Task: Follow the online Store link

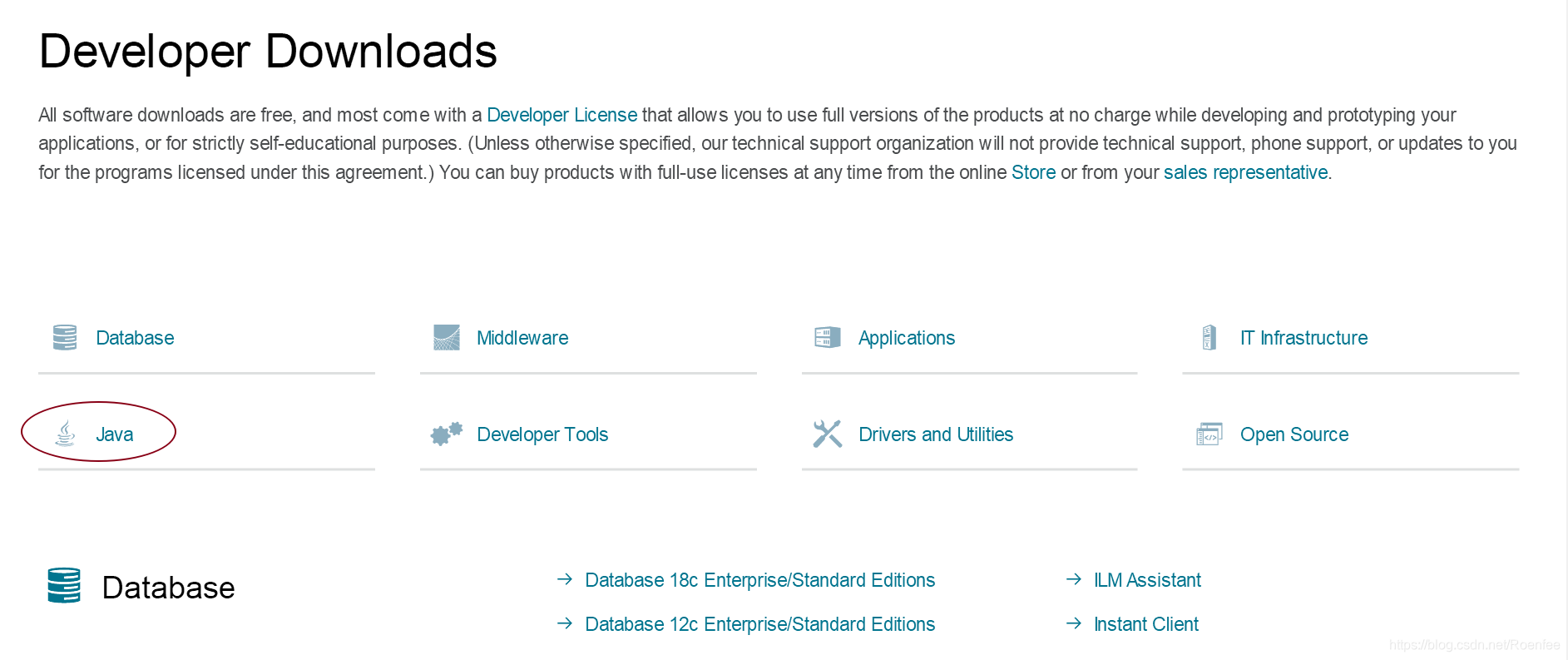Action: pyautogui.click(x=1033, y=172)
